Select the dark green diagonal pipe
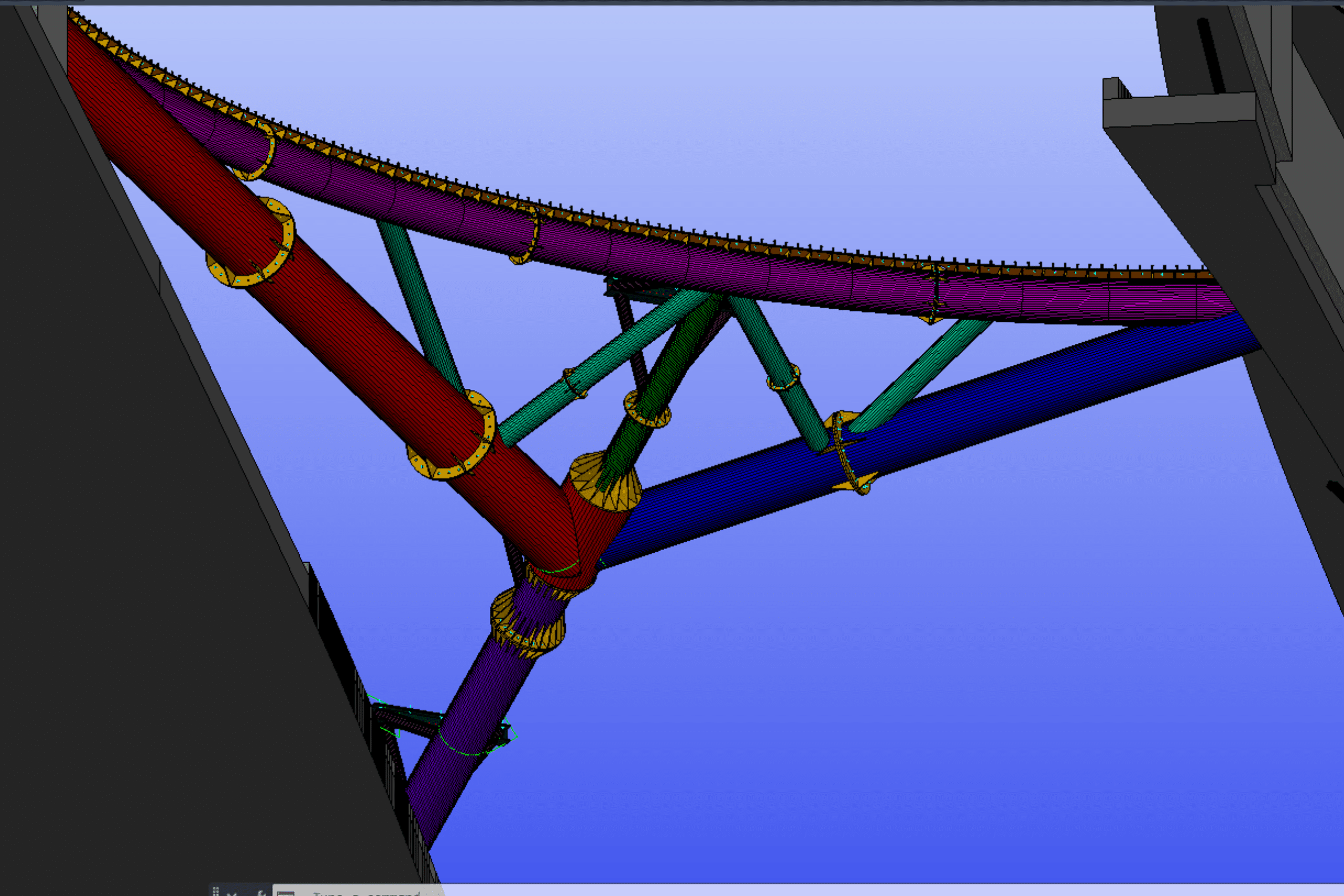 pyautogui.click(x=674, y=366)
